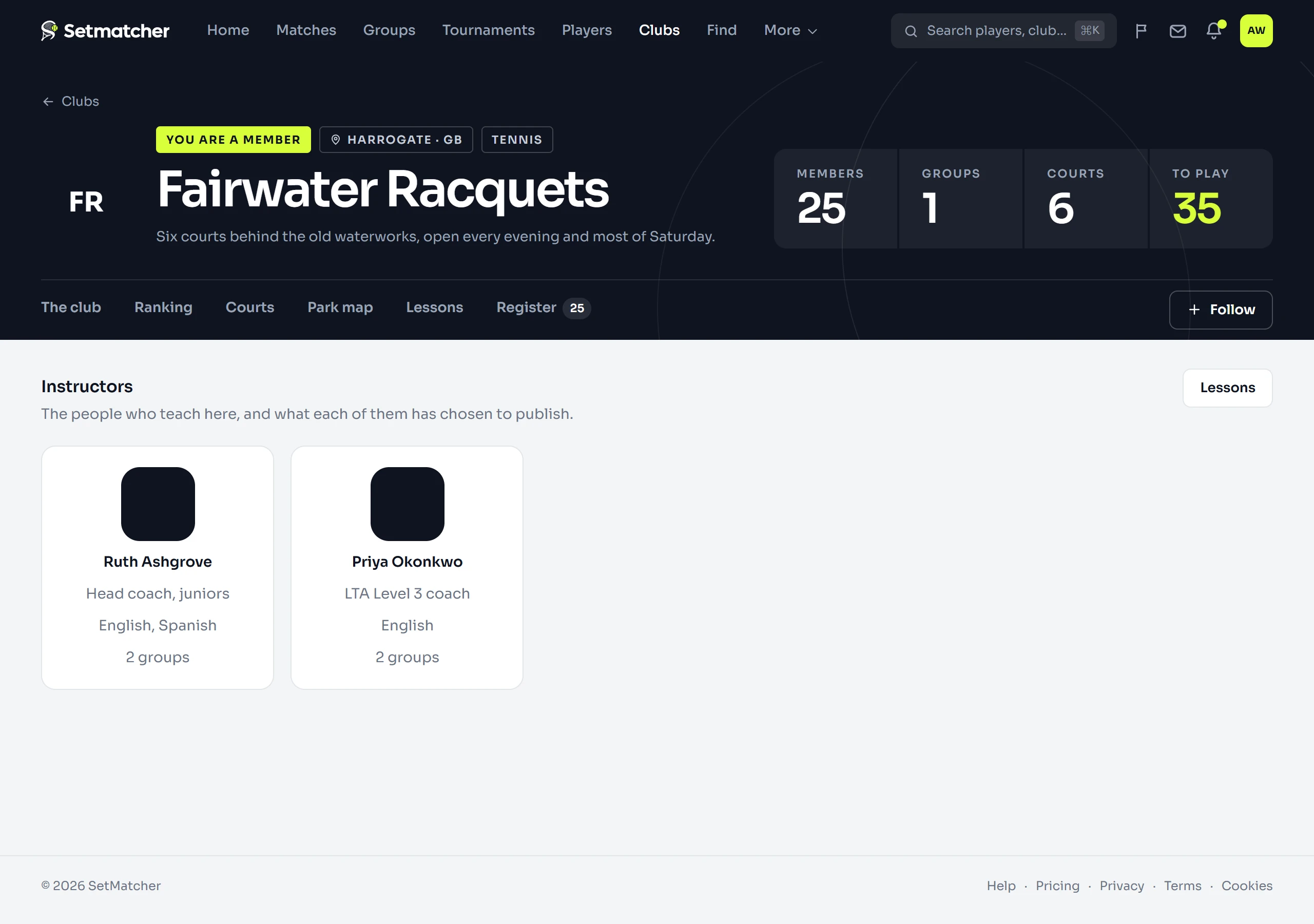This screenshot has width=1314, height=924.
Task: Open Clubs in the top navigation
Action: 659,30
